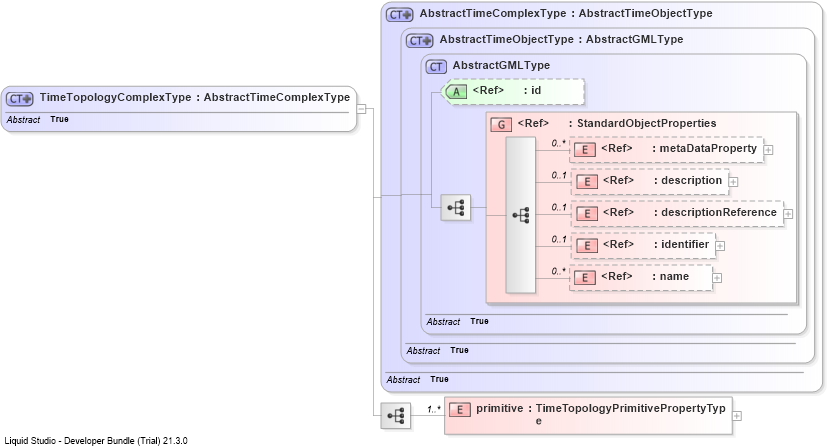
Task: Expand the description element
Action: coord(733,182)
